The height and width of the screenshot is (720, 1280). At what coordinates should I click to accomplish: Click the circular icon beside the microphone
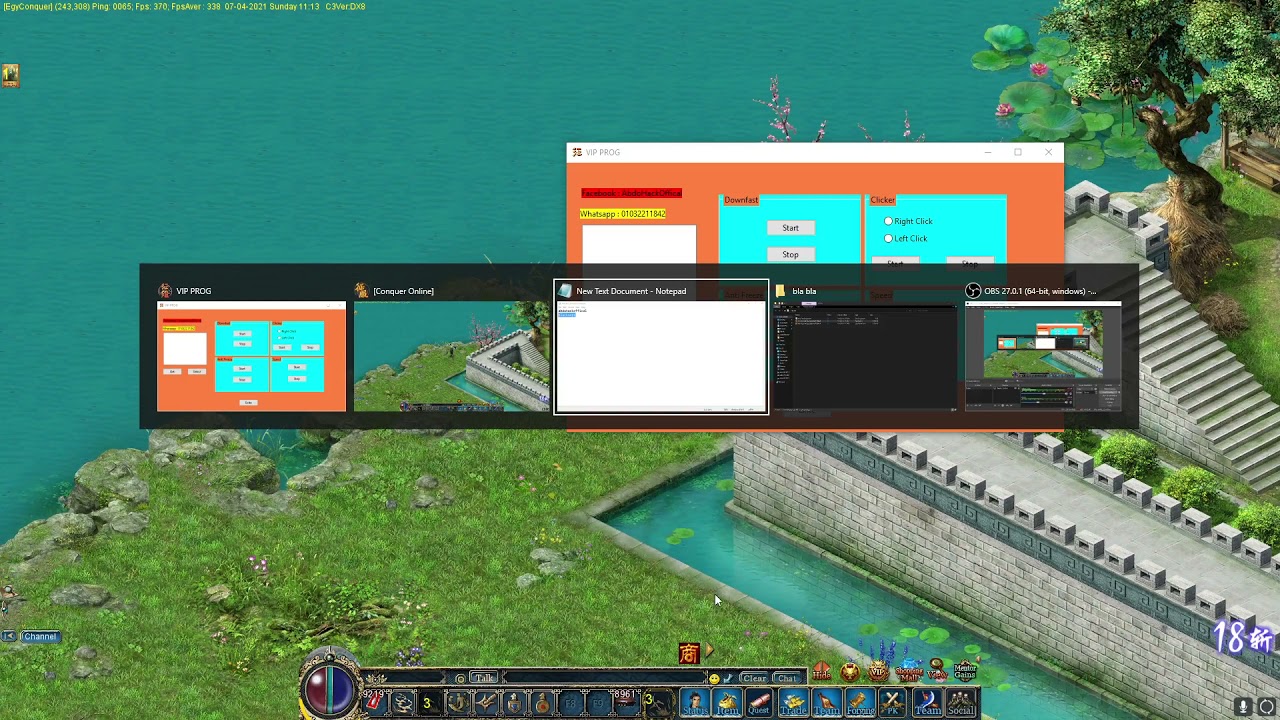tap(1267, 707)
